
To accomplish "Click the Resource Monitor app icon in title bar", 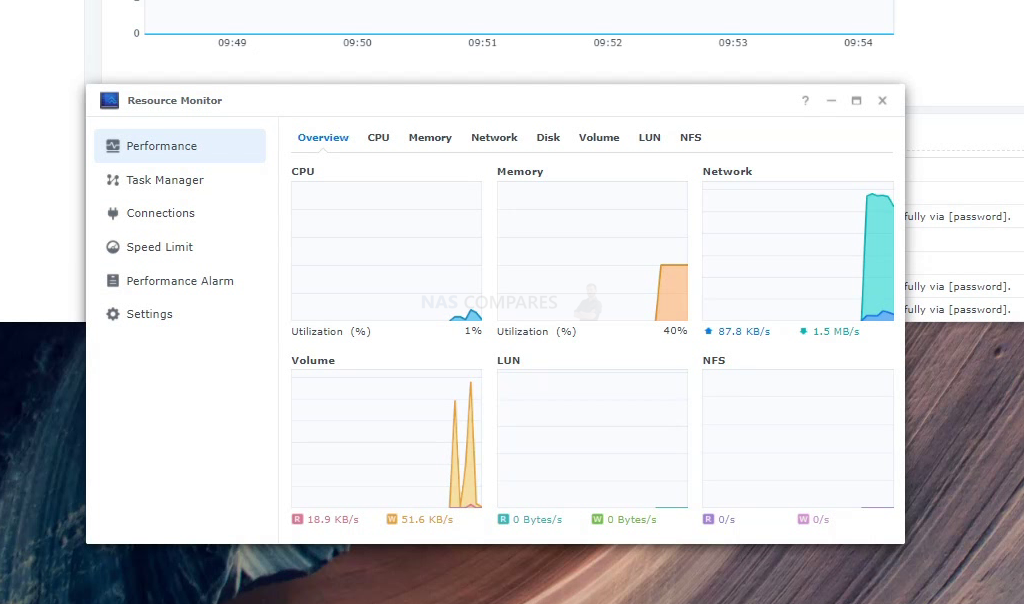I will coord(109,100).
